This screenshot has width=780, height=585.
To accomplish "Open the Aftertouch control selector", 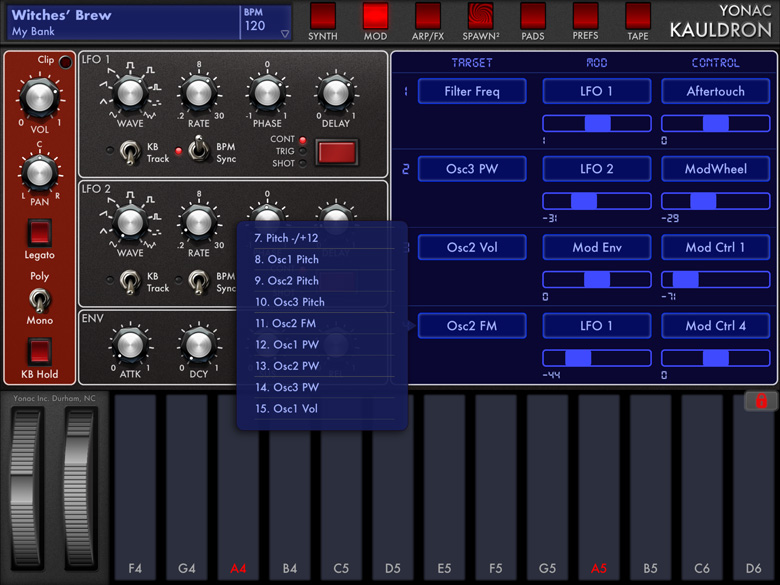I will pyautogui.click(x=716, y=91).
